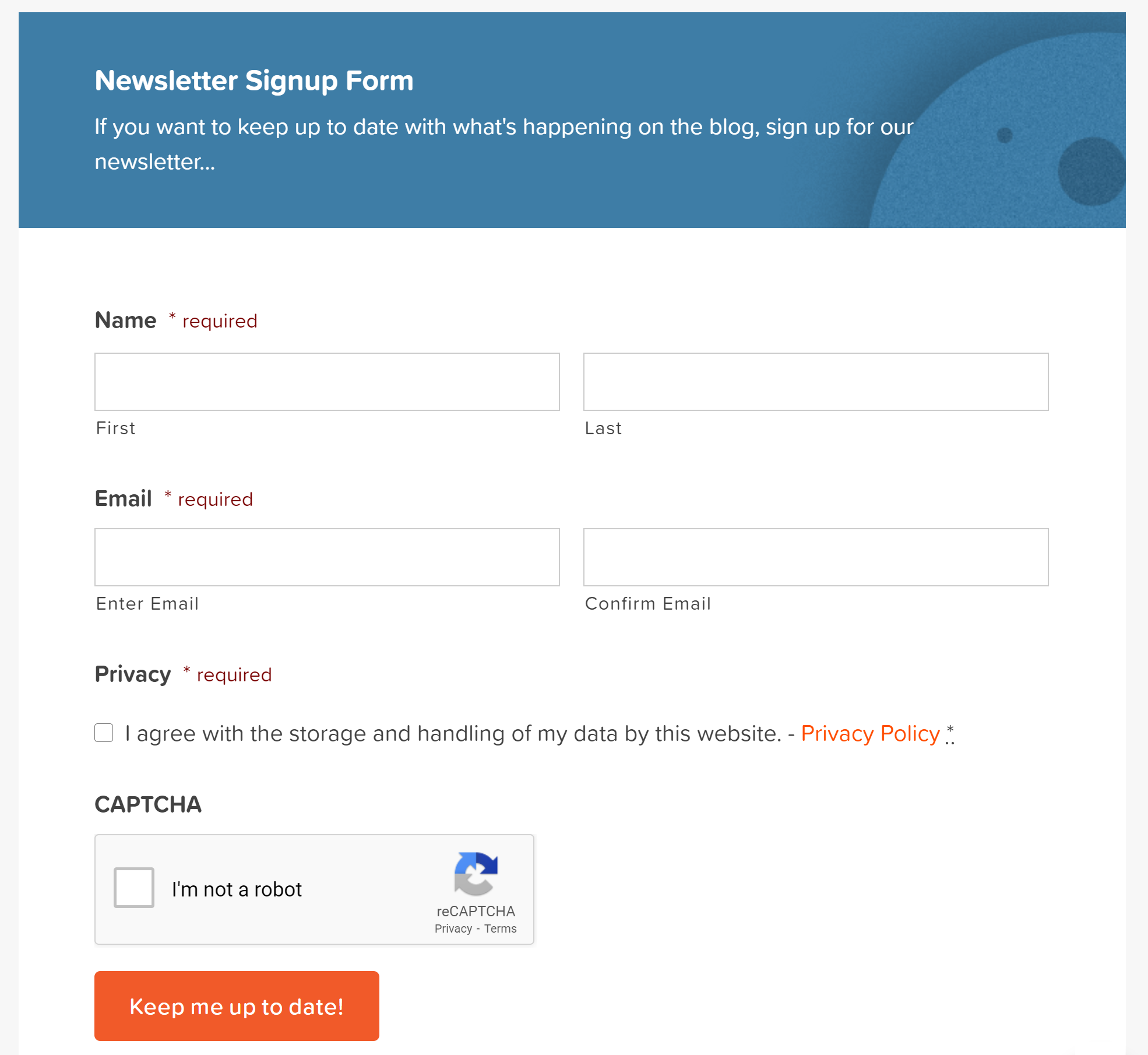This screenshot has height=1055, width=1148.
Task: Check the "I'm not a robot" box
Action: point(134,888)
